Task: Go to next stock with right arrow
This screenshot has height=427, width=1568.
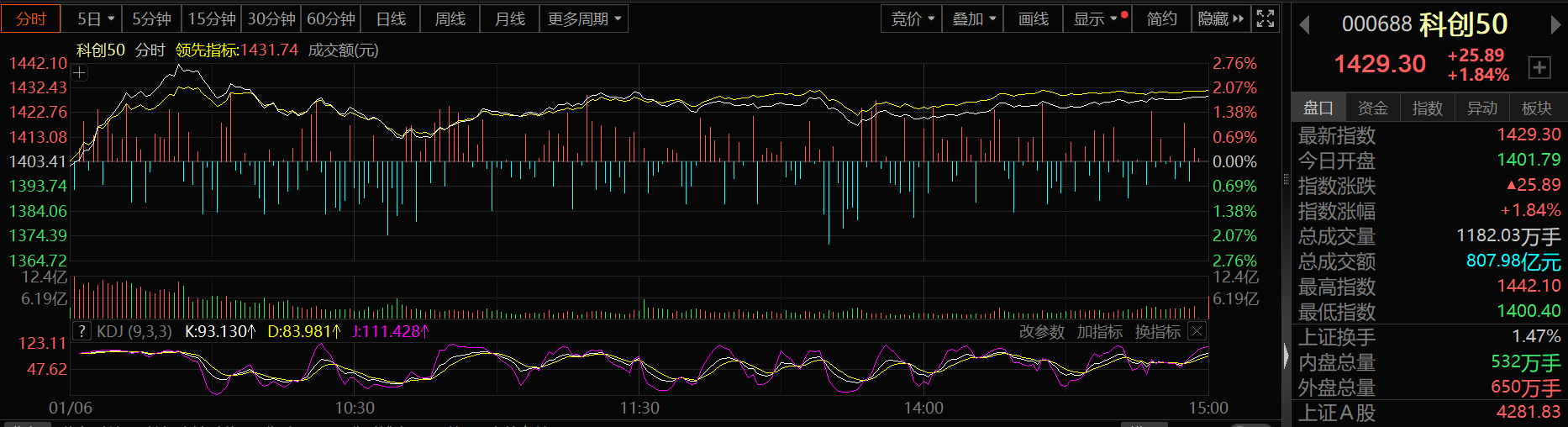Action: 1555,25
